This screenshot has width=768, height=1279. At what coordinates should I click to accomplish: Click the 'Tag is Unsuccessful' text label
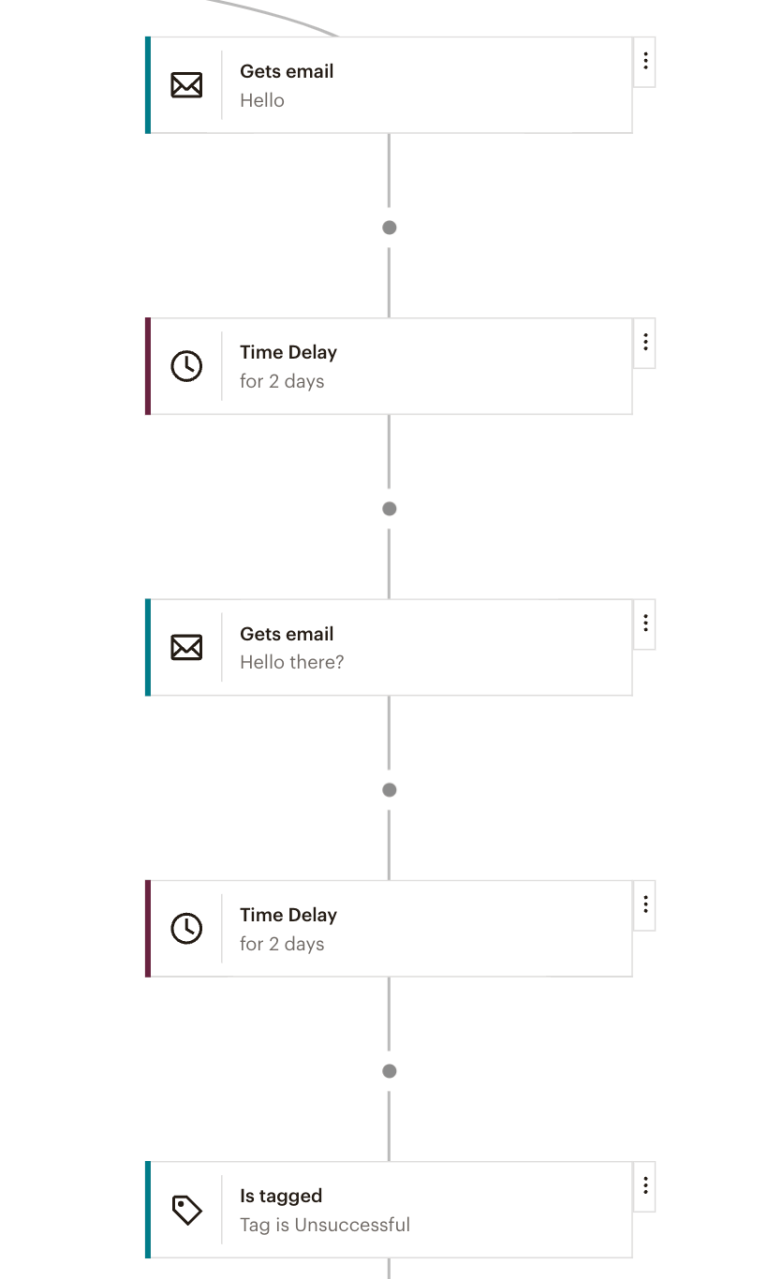click(x=325, y=1224)
